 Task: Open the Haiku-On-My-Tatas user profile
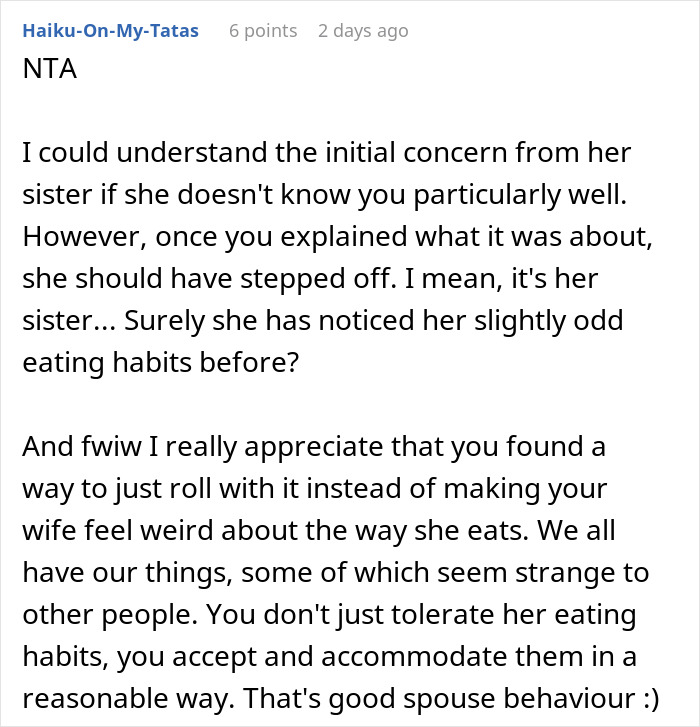click(110, 31)
